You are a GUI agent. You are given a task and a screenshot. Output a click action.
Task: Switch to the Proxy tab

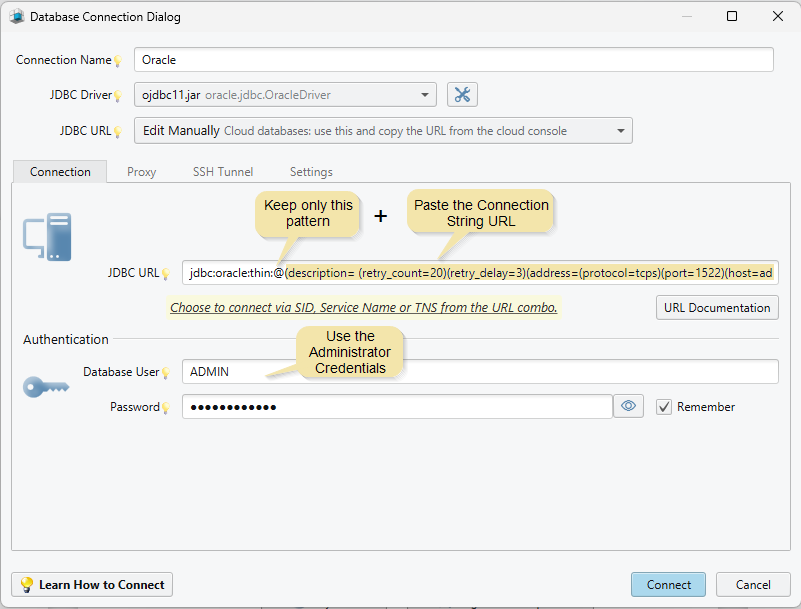tap(141, 171)
